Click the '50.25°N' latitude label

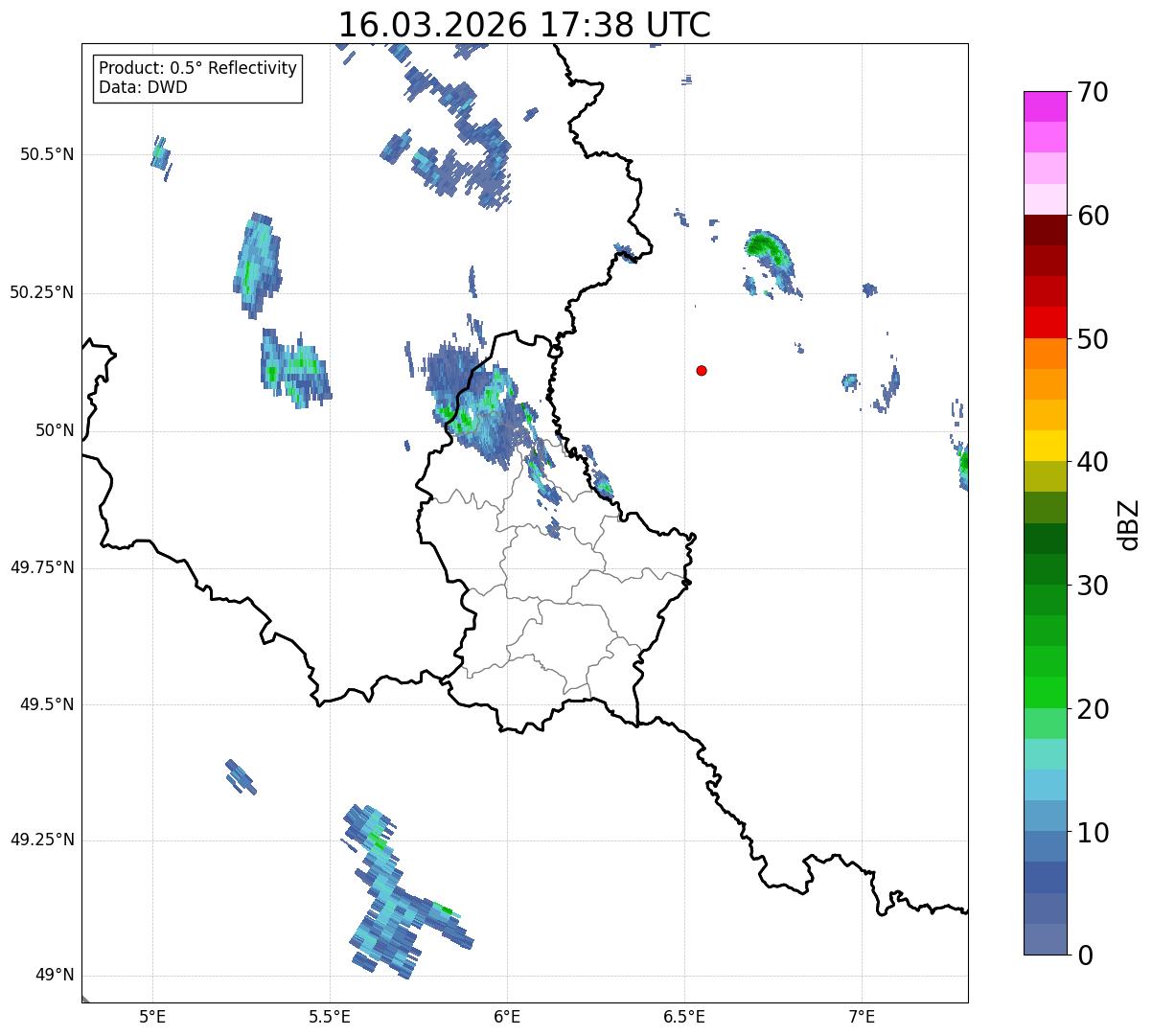point(42,292)
